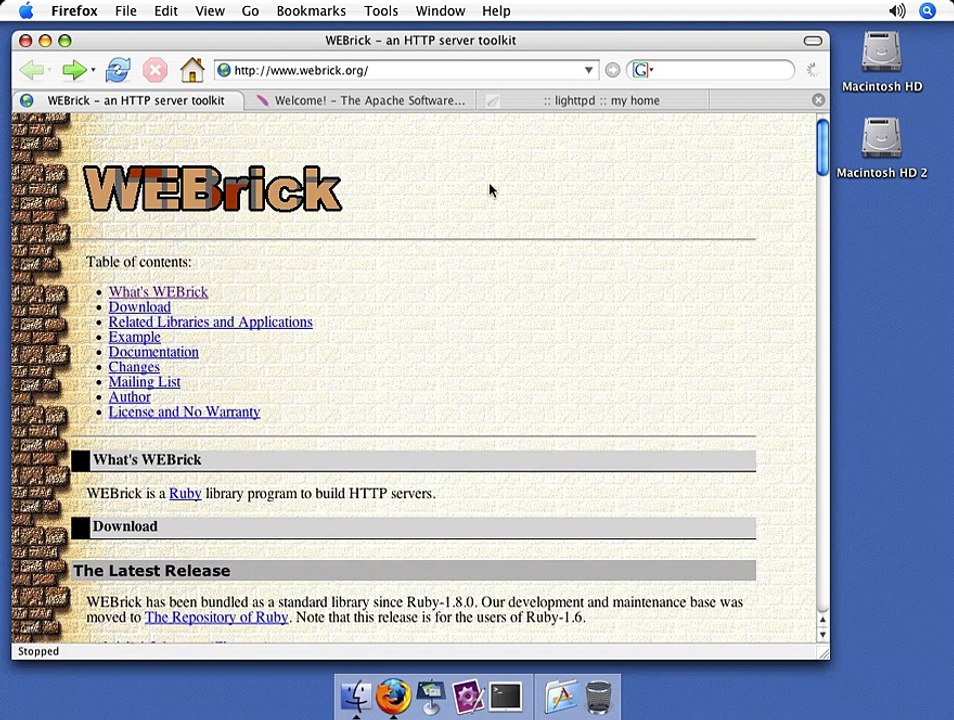This screenshot has width=954, height=720.
Task: Click the page's vertical scrollbar thumb
Action: point(823,147)
